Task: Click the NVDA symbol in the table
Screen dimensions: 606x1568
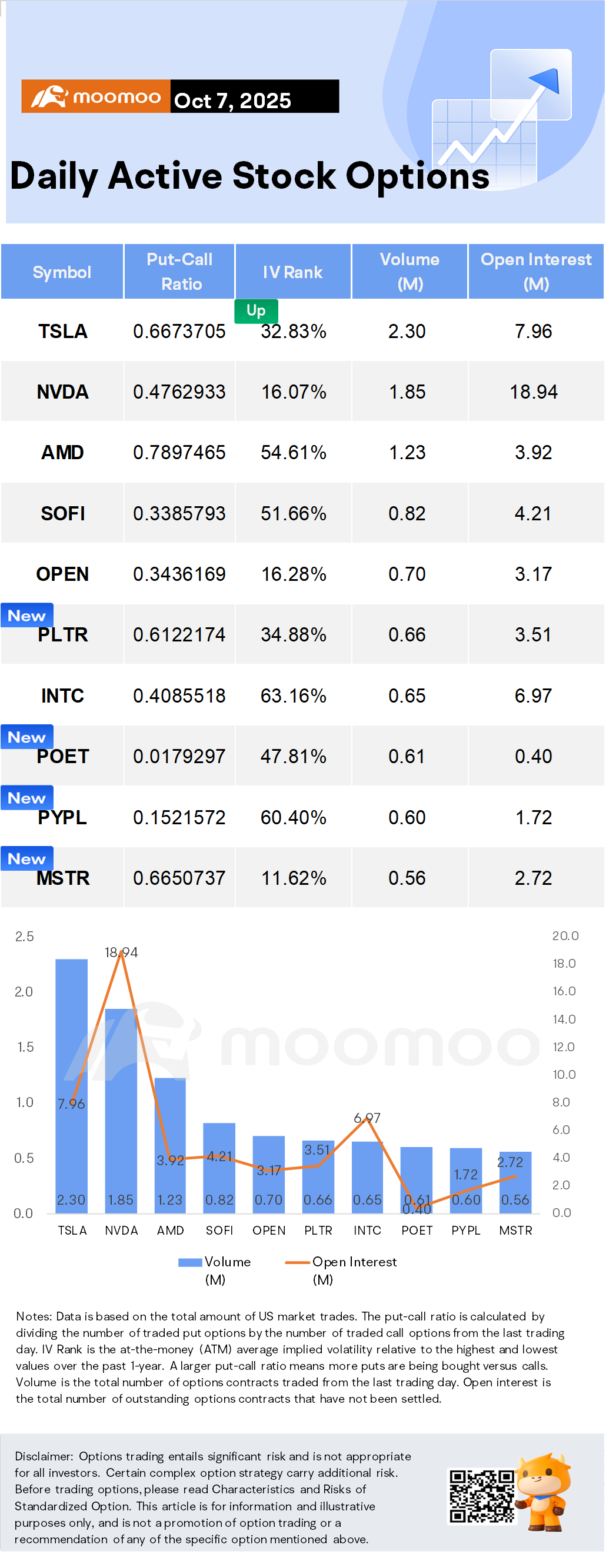Action: click(x=63, y=392)
